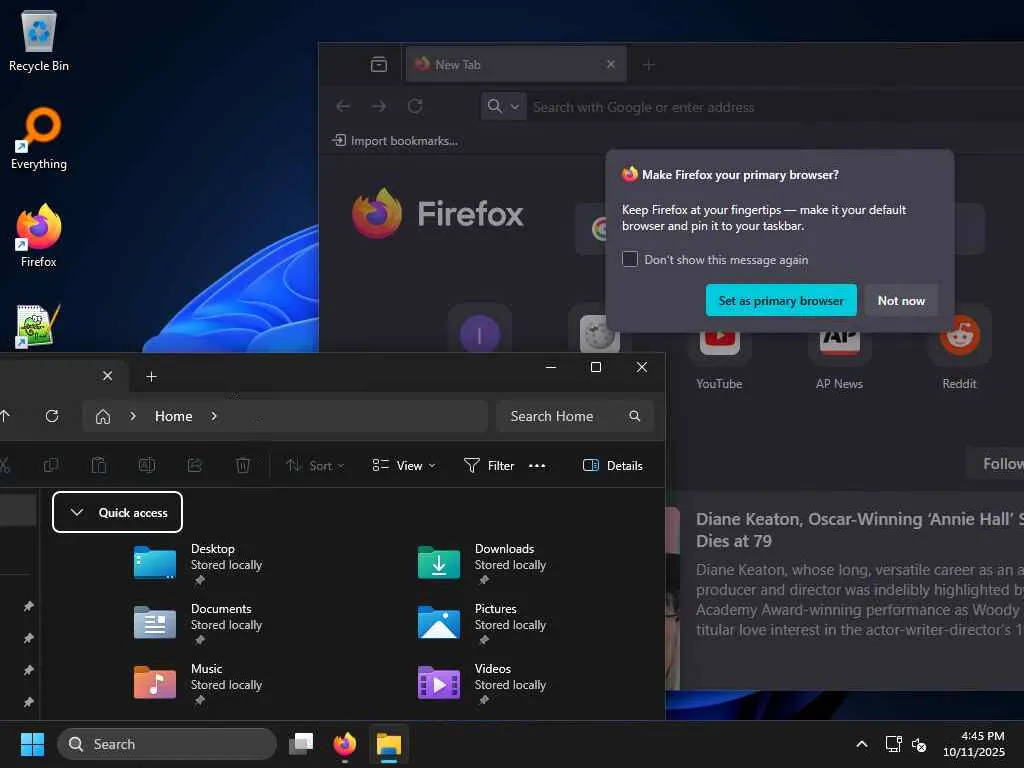This screenshot has height=768, width=1024.
Task: Expand the chevron after Home breadcrumb
Action: point(214,417)
